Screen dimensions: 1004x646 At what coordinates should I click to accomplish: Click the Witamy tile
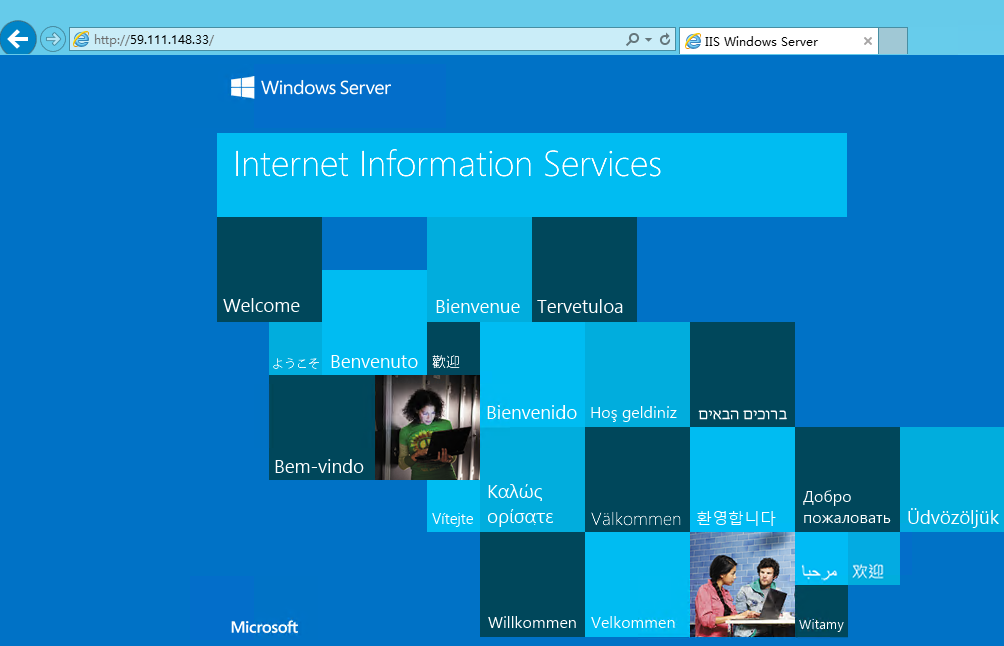[x=821, y=611]
